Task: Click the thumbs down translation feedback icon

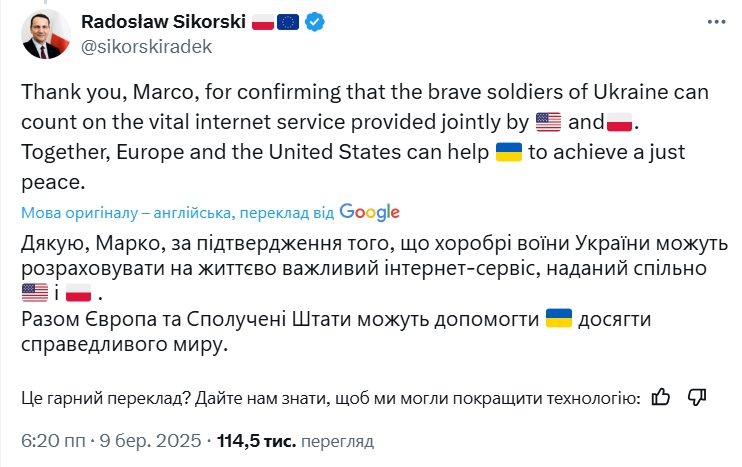Action: point(697,397)
